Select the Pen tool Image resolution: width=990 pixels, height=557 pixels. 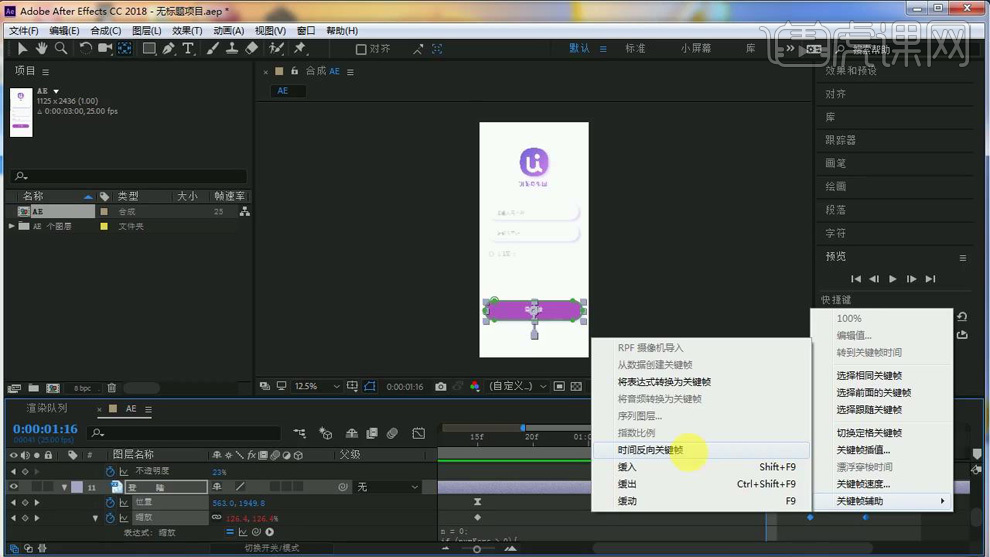(169, 48)
